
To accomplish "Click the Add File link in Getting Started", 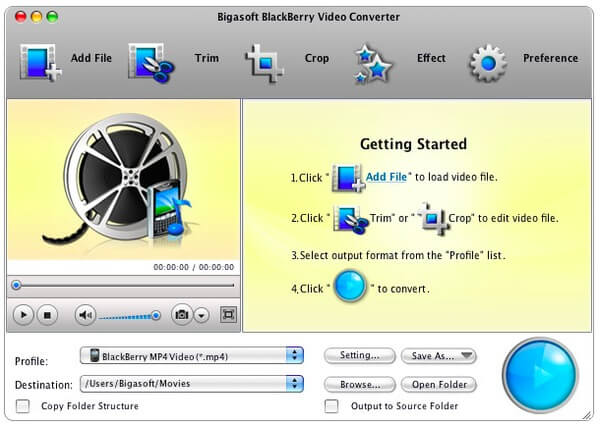I will (386, 177).
